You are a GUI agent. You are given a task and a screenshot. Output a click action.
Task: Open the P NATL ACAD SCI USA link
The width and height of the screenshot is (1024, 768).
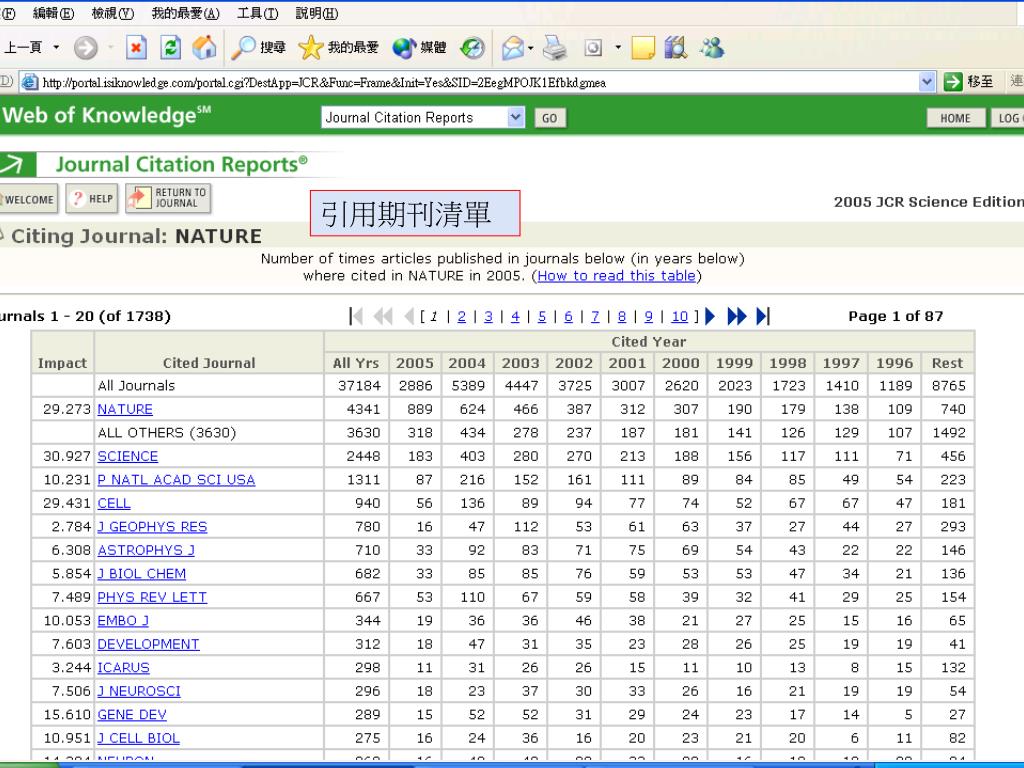tap(176, 480)
